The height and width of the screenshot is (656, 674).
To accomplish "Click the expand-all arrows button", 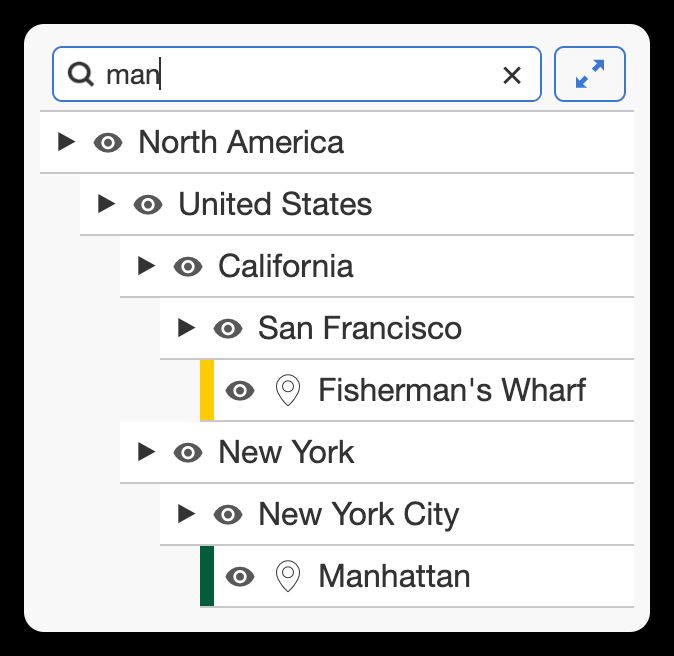I will [590, 74].
